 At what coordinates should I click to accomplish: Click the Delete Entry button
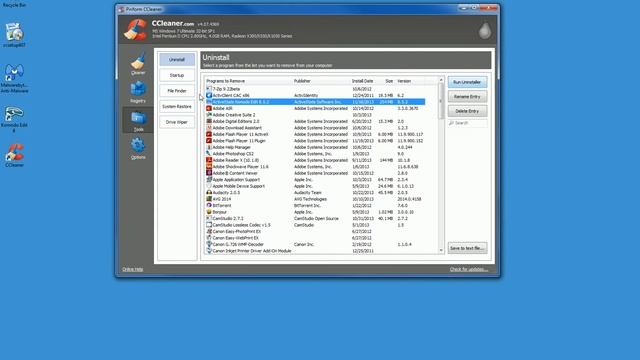point(467,111)
